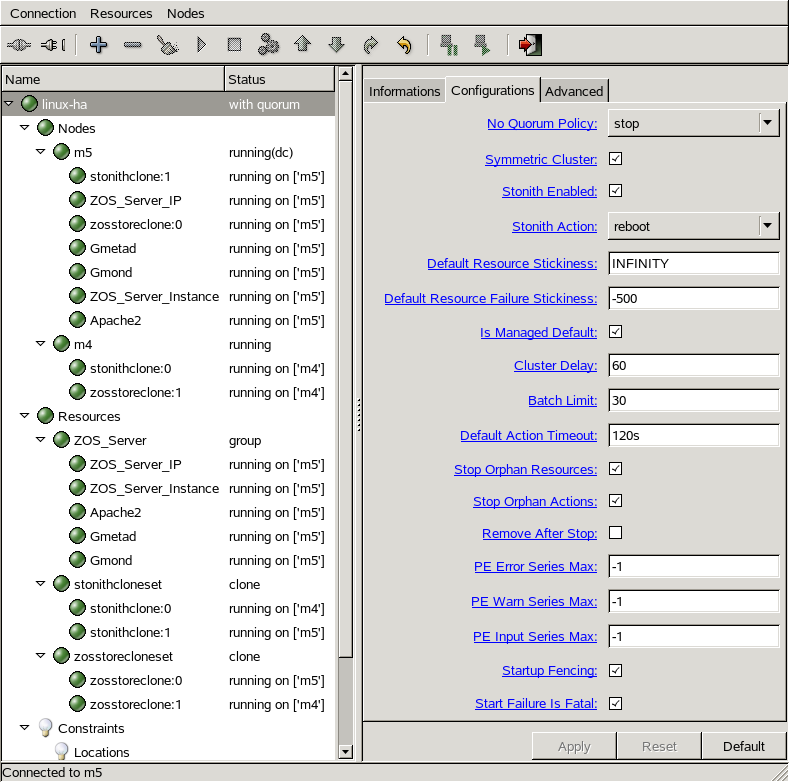Collapse the ZOS_Server group in Resources
The height and width of the screenshot is (782, 789).
tap(41, 440)
